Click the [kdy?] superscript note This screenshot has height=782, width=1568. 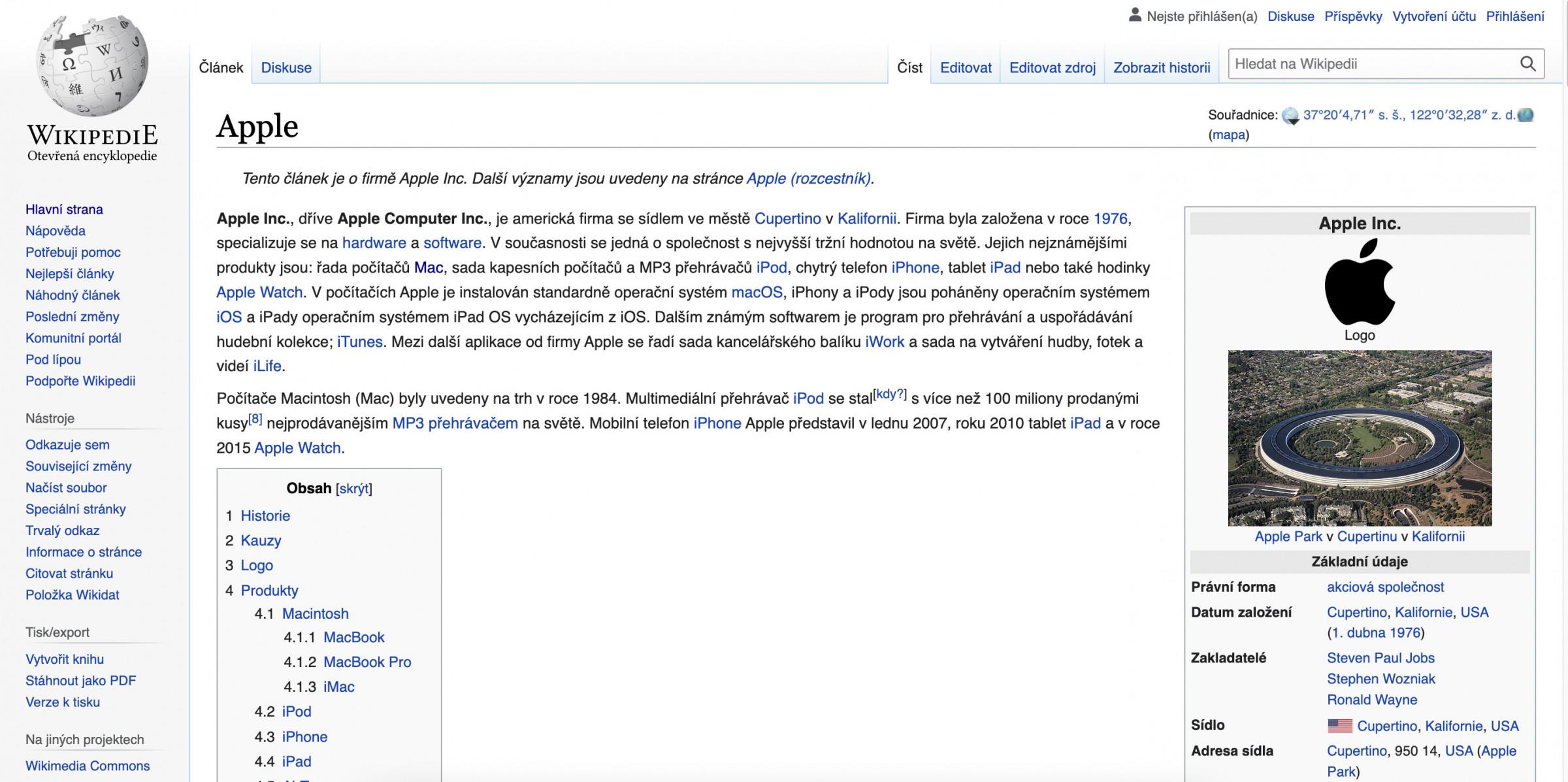[x=890, y=394]
